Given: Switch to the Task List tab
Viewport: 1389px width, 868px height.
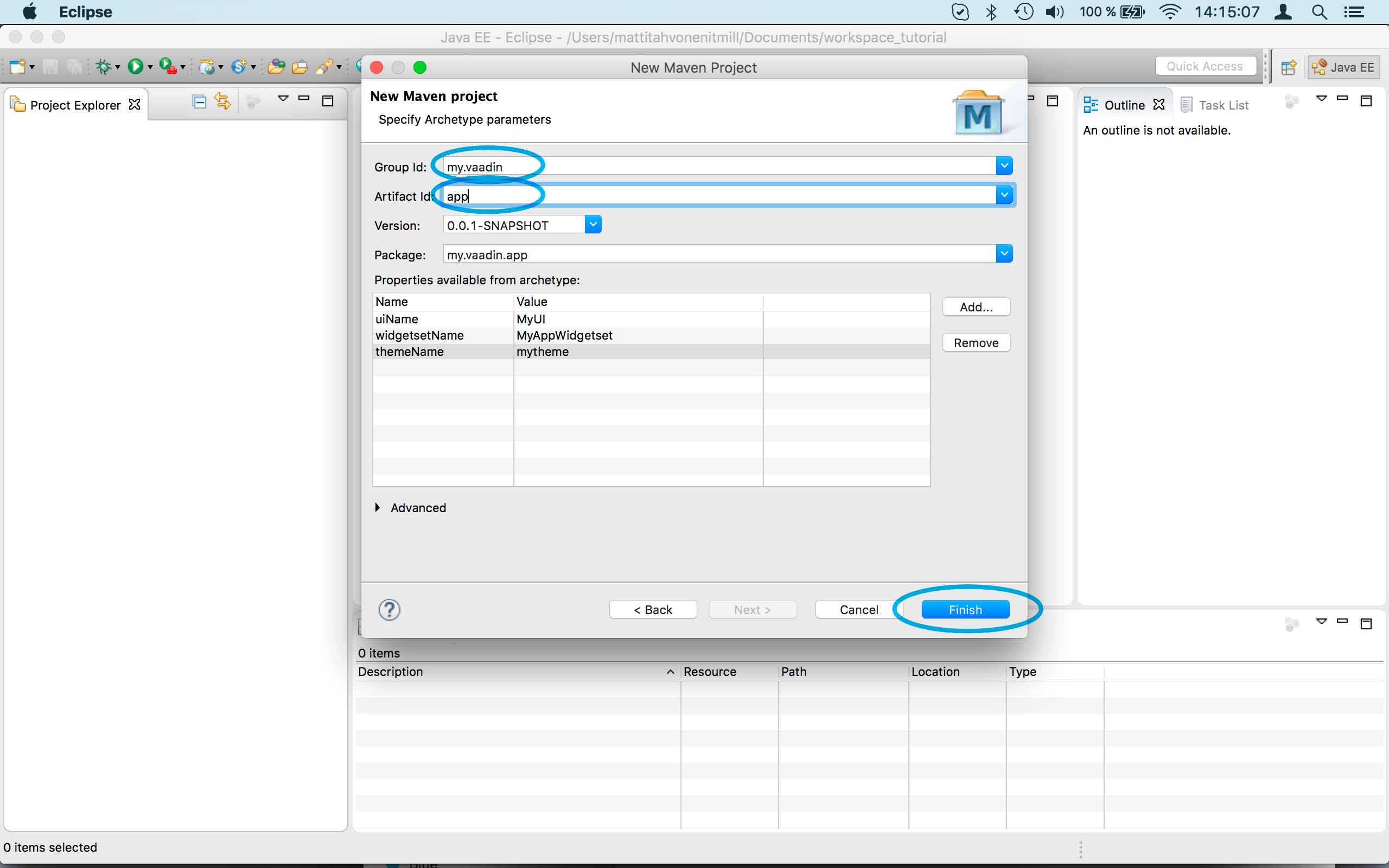Looking at the screenshot, I should tap(1214, 105).
